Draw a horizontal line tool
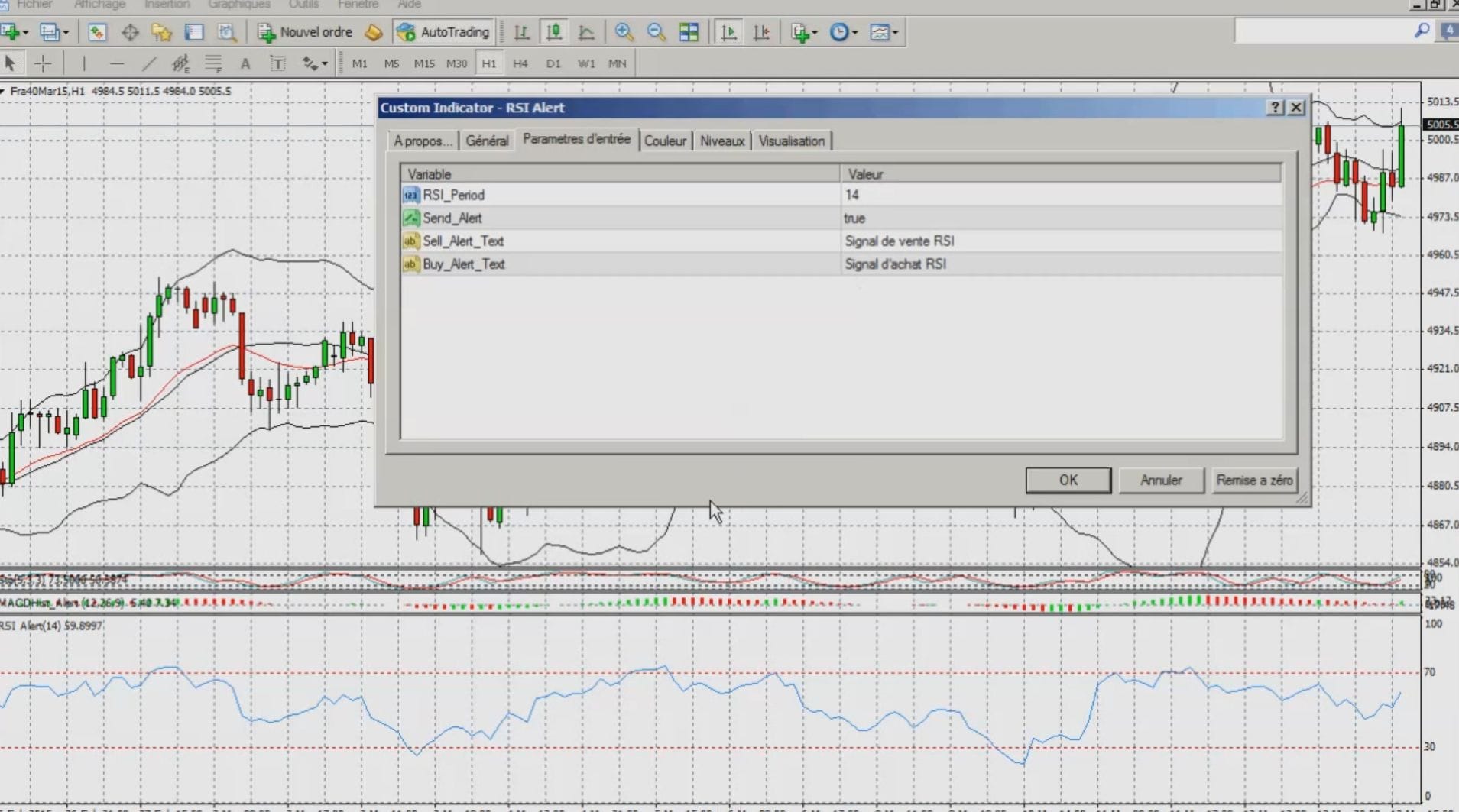 (x=116, y=63)
